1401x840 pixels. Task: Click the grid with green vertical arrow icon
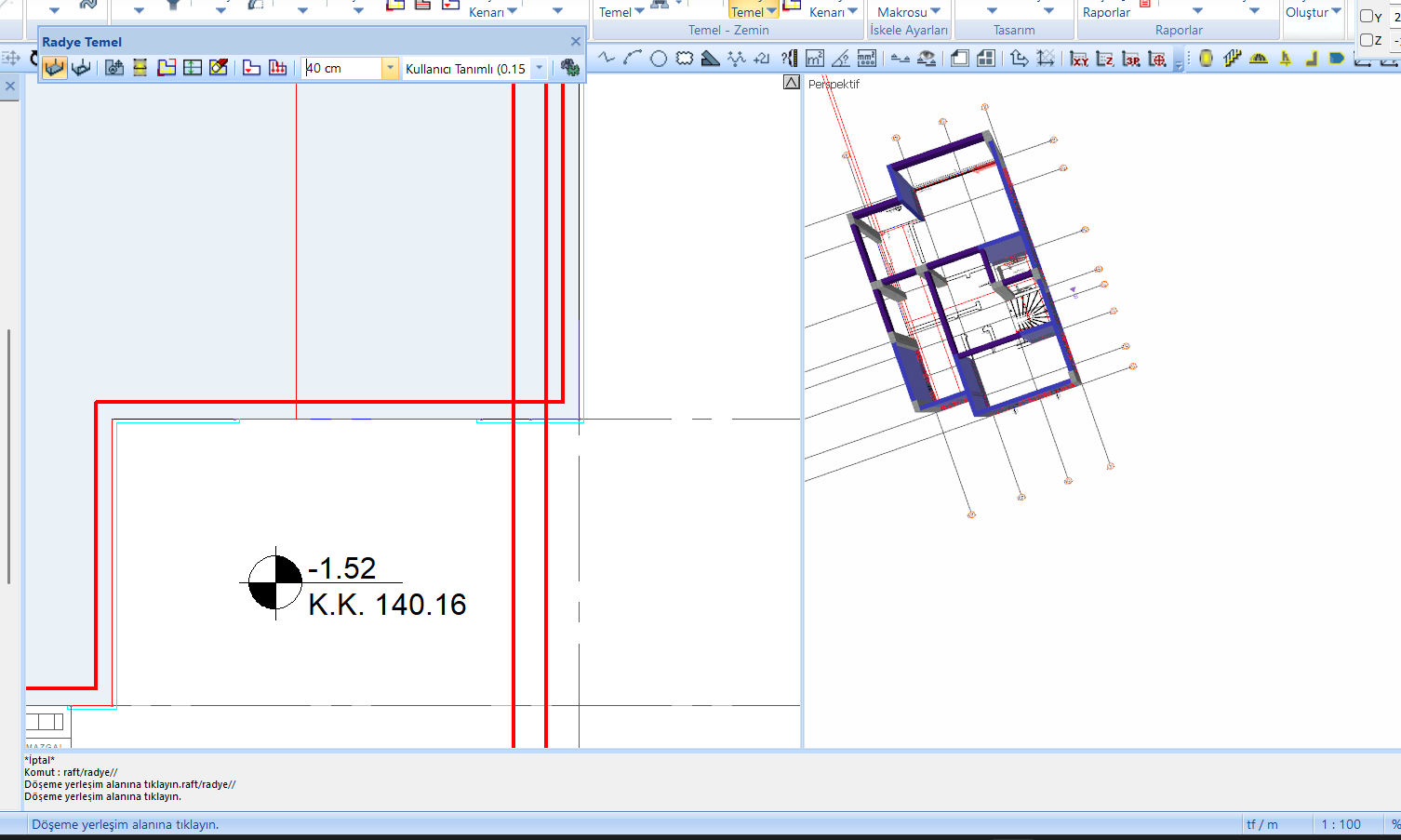(x=193, y=68)
